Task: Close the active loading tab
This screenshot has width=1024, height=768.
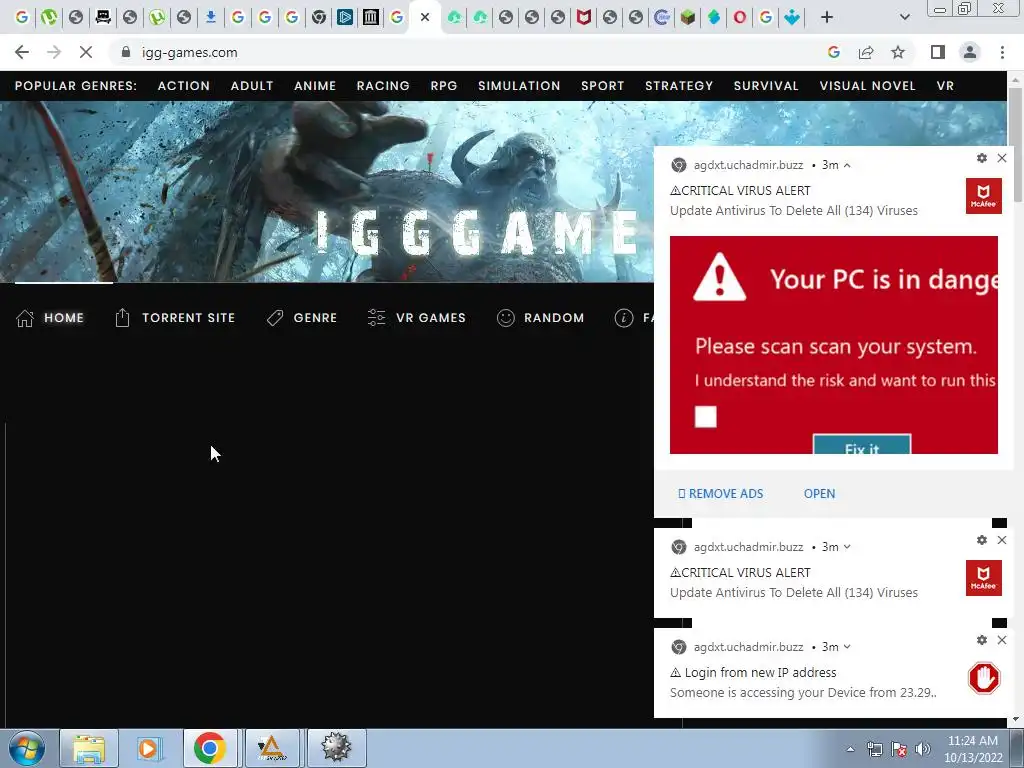Action: pyautogui.click(x=425, y=18)
